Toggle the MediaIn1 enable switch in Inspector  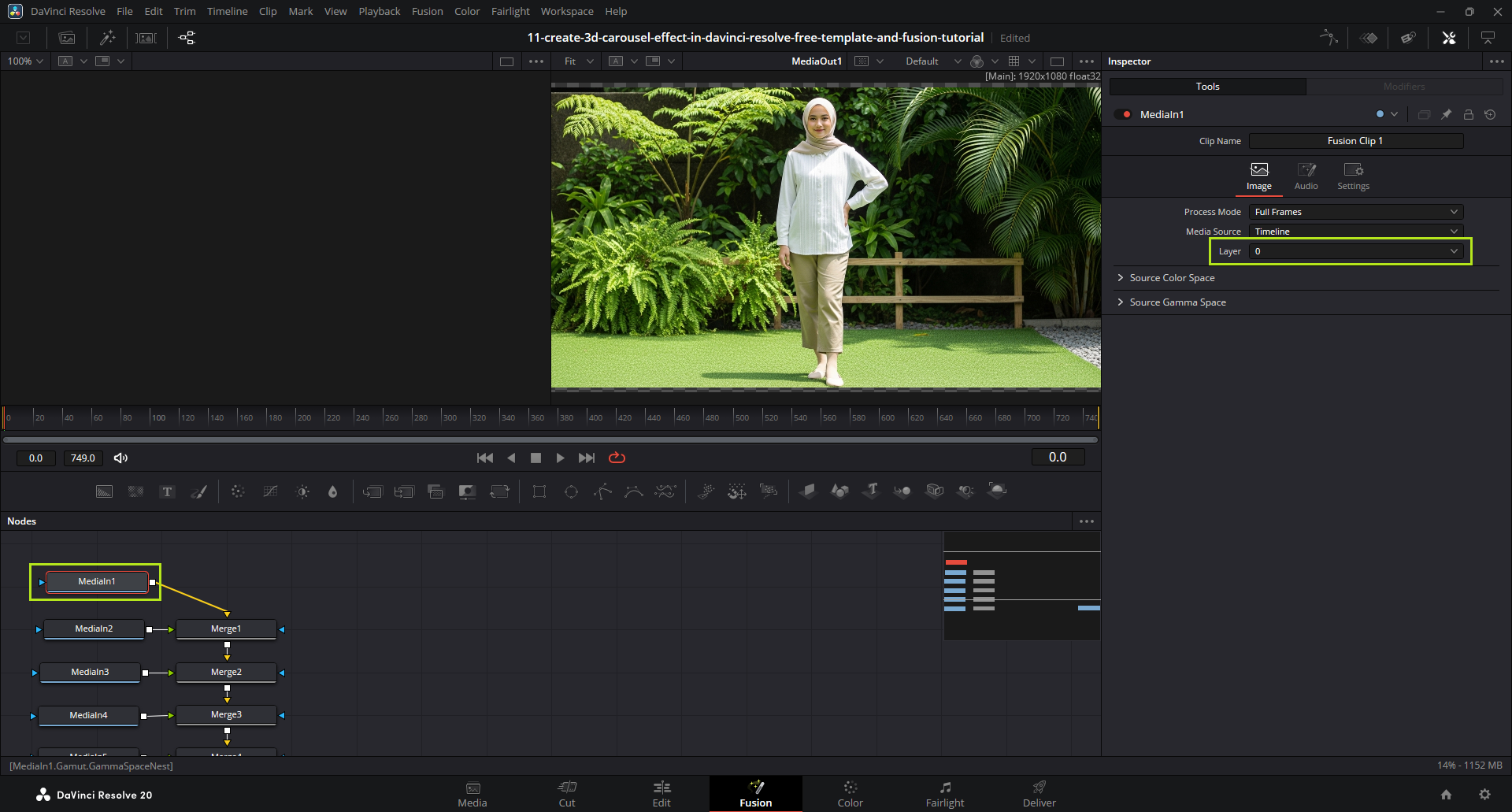coord(1123,115)
